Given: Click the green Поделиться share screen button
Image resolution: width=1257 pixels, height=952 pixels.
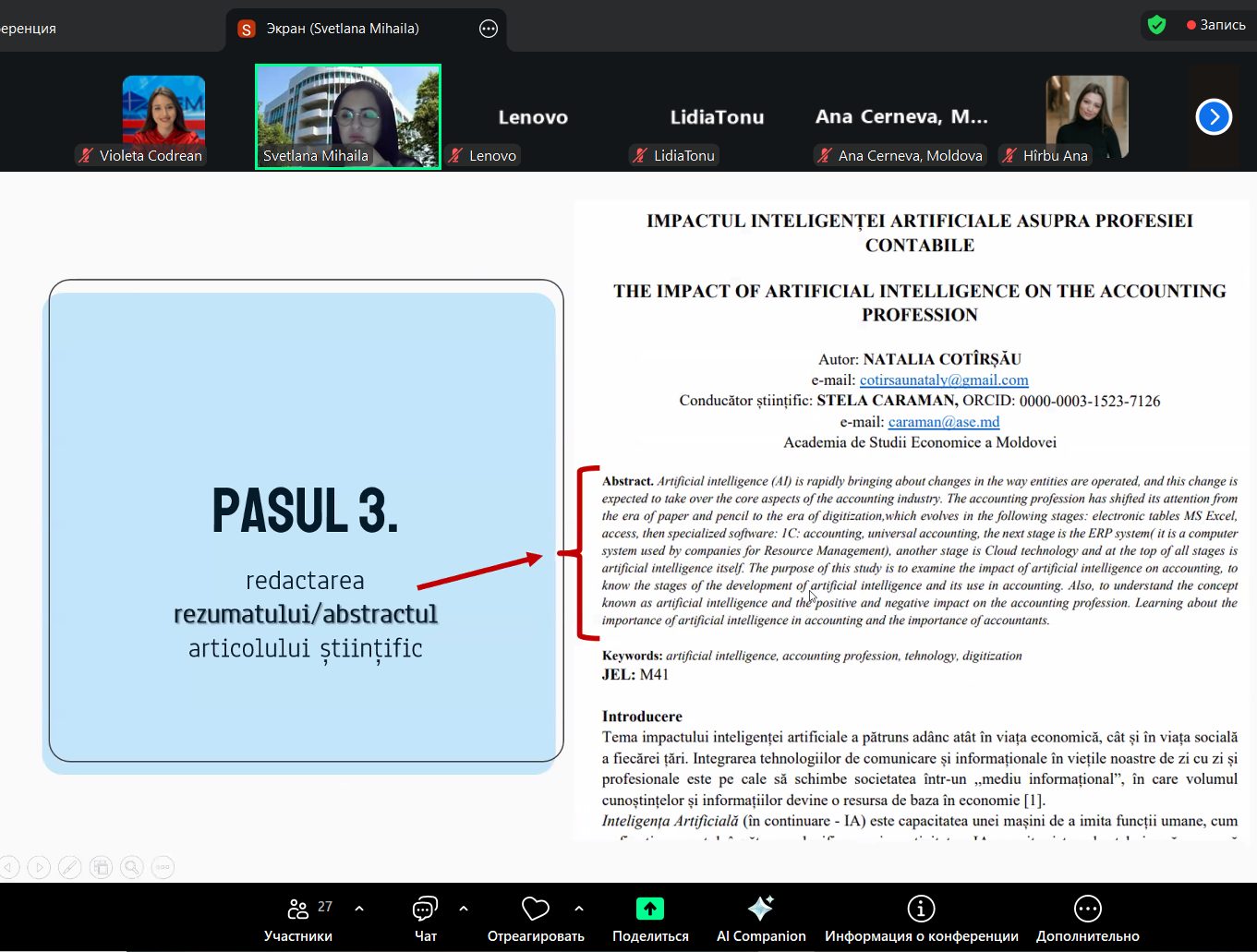Looking at the screenshot, I should [x=649, y=910].
